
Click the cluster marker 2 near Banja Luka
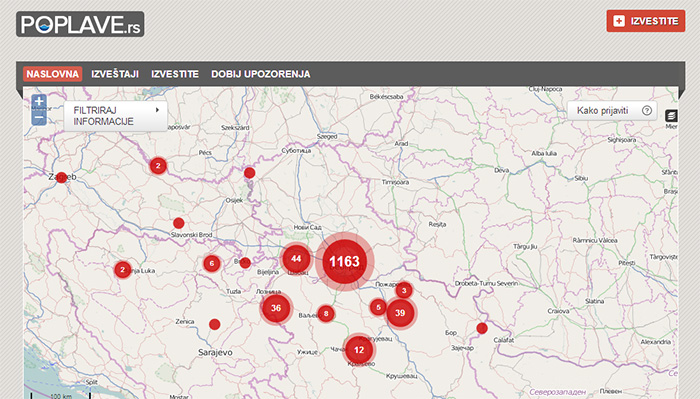coord(122,270)
